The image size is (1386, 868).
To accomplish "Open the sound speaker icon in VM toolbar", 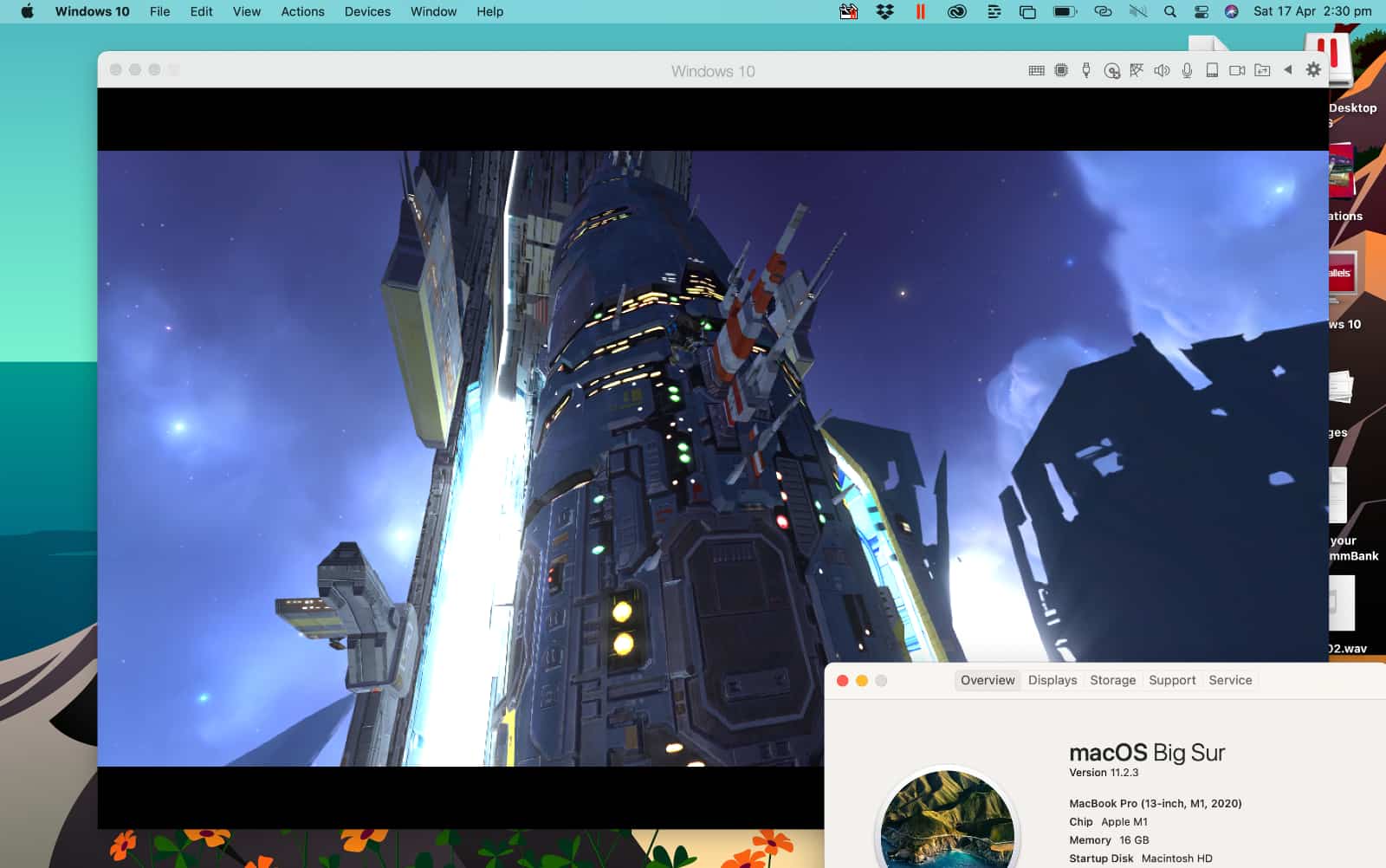I will pyautogui.click(x=1162, y=70).
